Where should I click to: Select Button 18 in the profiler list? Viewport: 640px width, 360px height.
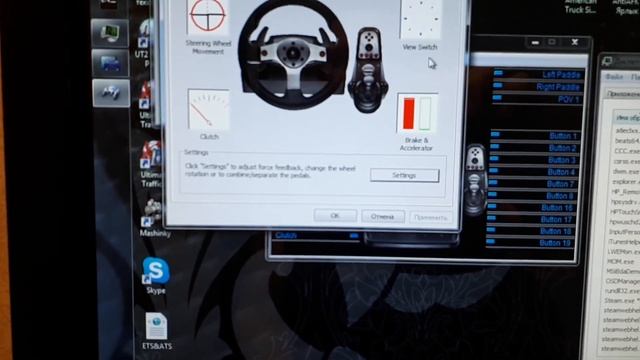[531, 231]
